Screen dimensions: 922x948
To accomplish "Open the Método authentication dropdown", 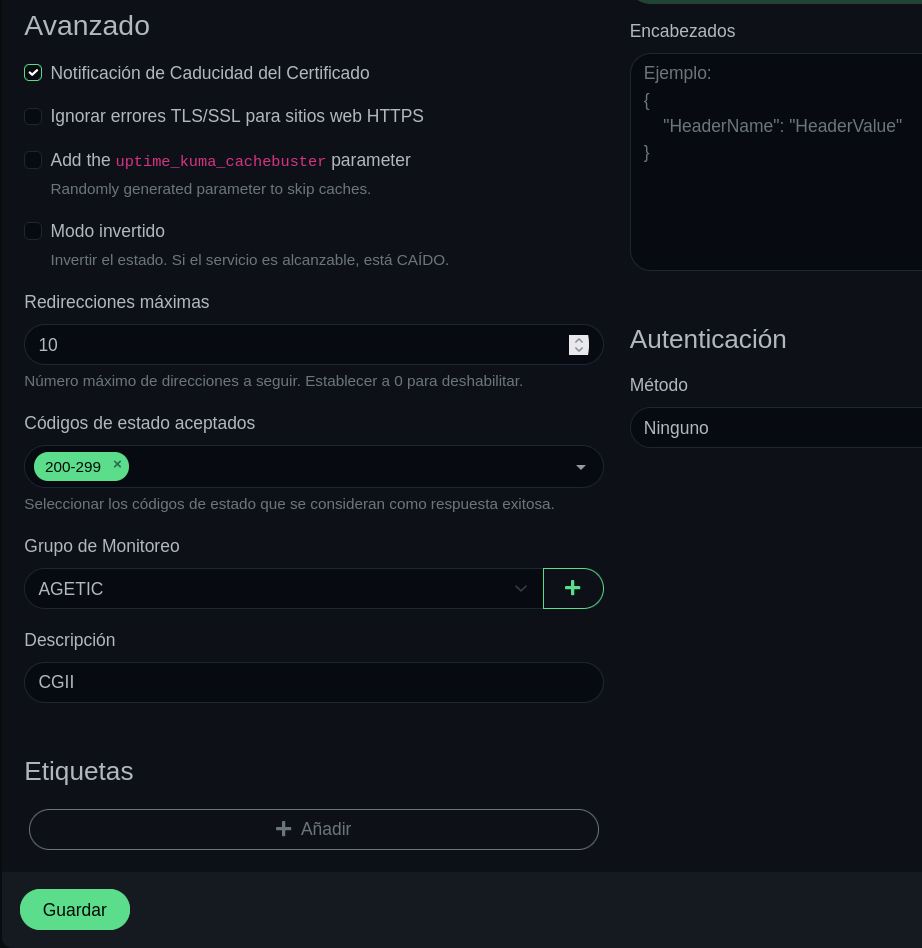I will coord(776,428).
